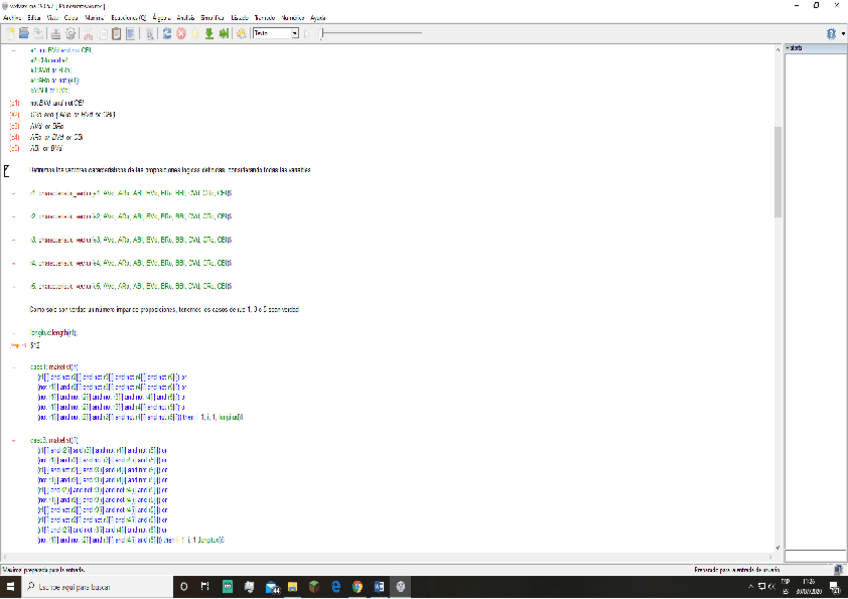Image resolution: width=848 pixels, height=599 pixels.
Task: Restart Maxima using the blue arrows icon
Action: (166, 33)
